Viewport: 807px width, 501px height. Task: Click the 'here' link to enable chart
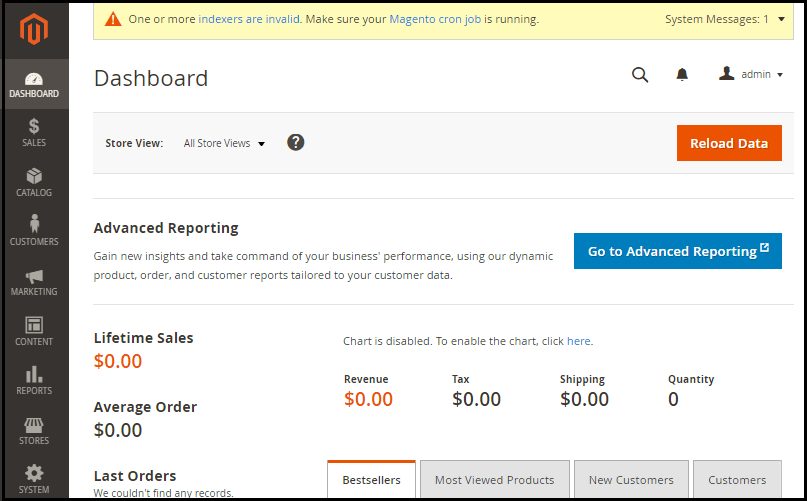[578, 341]
